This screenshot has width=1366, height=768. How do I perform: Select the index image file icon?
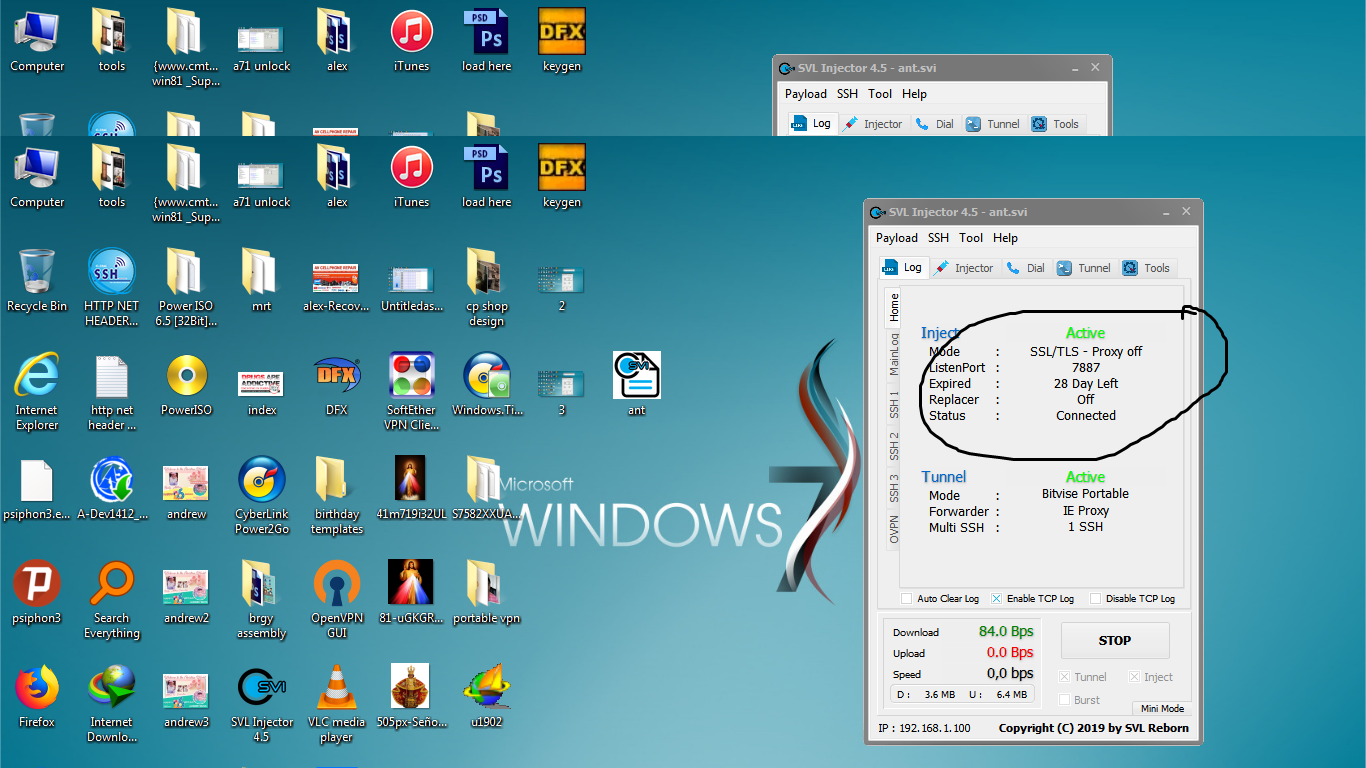[262, 384]
